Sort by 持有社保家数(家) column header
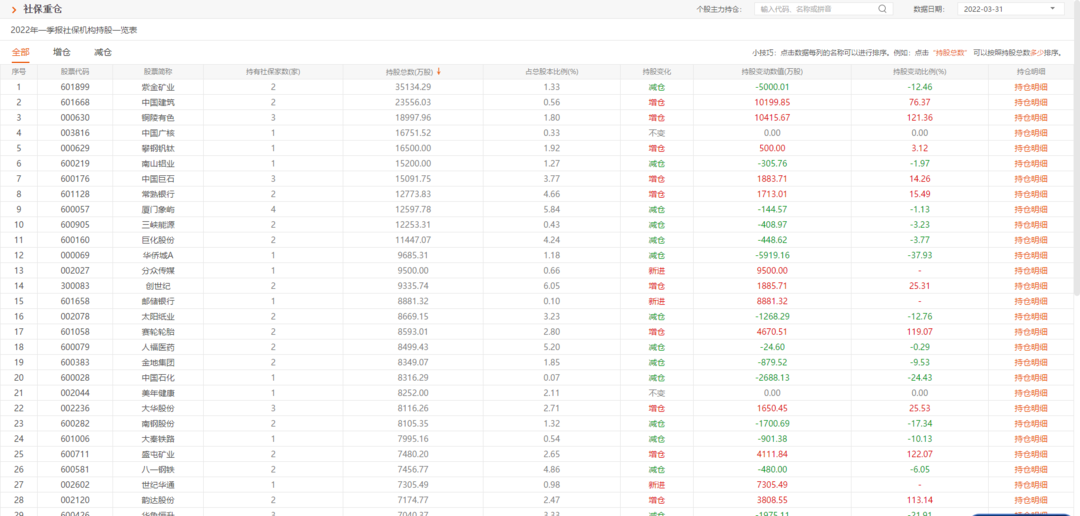Viewport: 1080px width, 516px height. coord(273,72)
